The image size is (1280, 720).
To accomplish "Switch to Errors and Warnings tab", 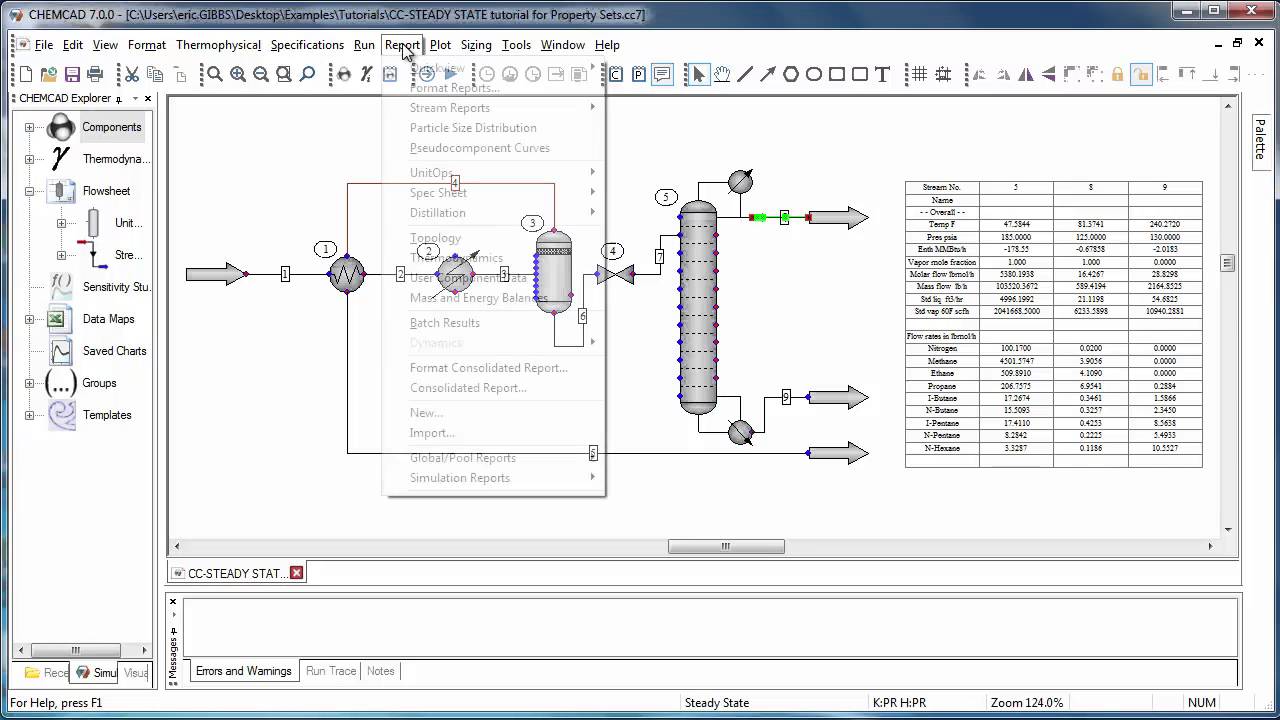I will [244, 671].
